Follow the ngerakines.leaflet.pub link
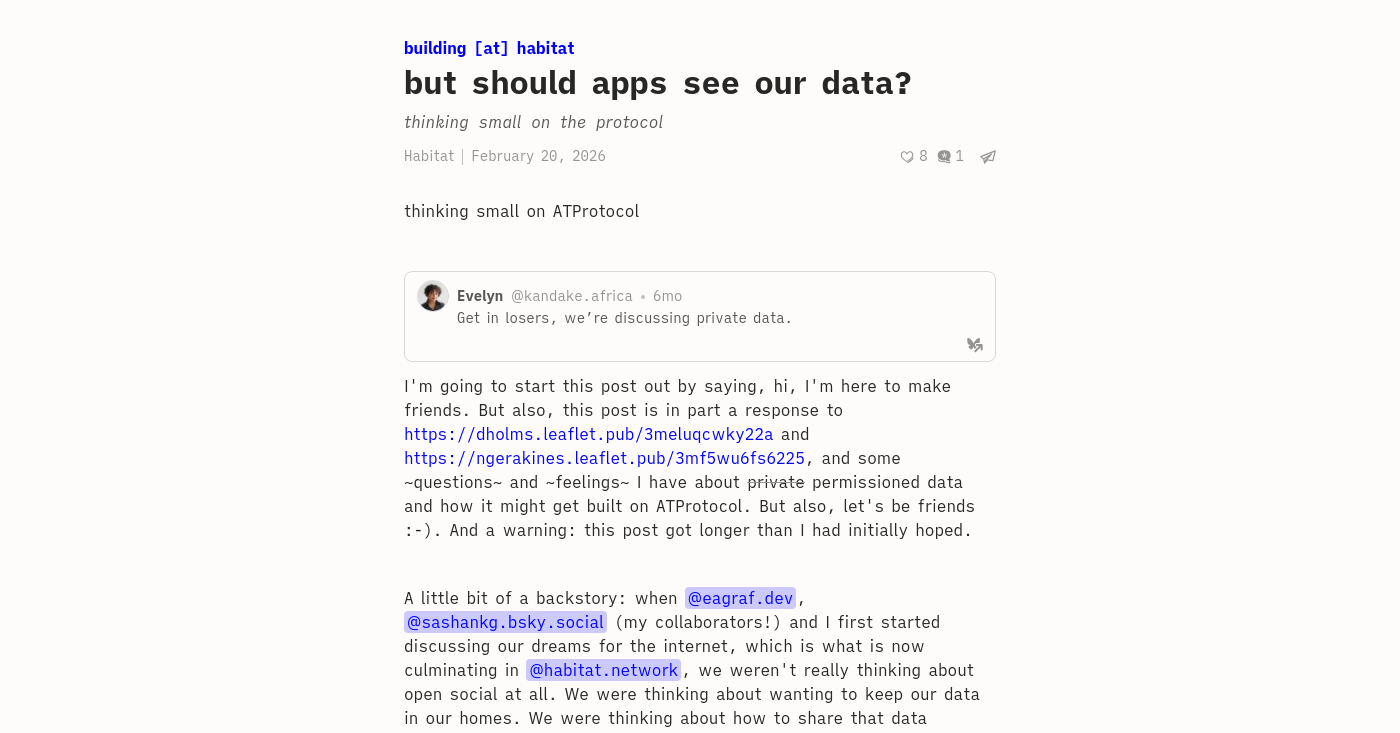The image size is (1400, 733). pos(604,458)
